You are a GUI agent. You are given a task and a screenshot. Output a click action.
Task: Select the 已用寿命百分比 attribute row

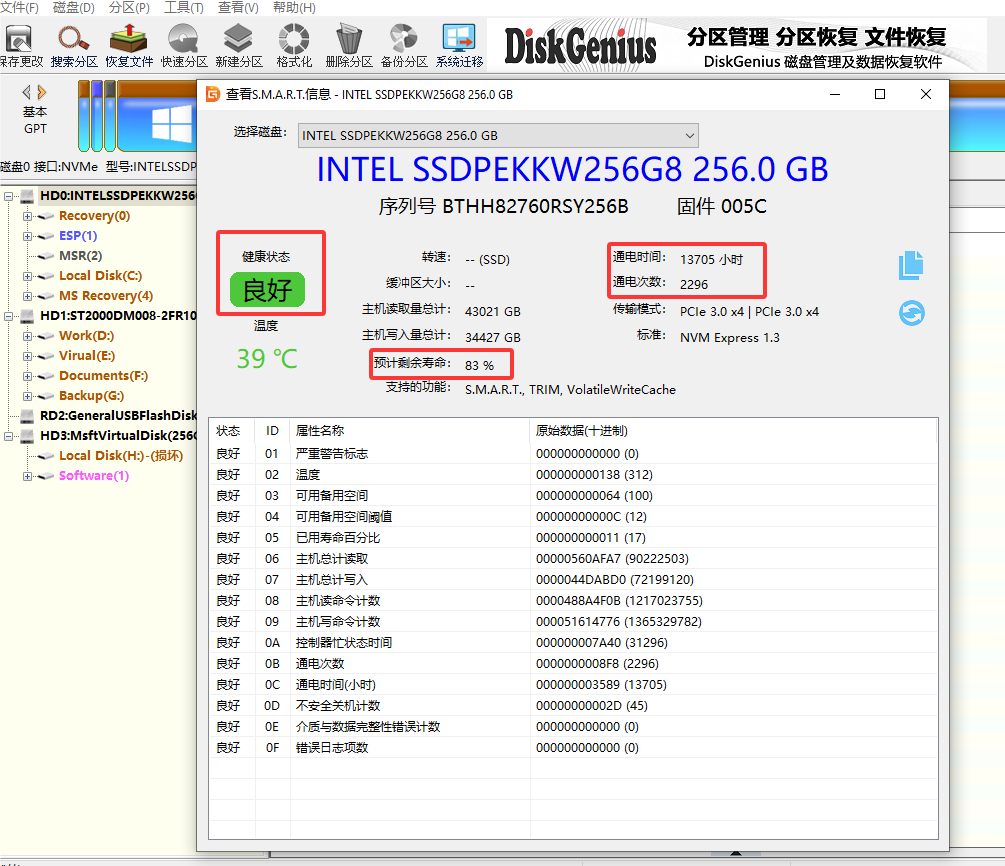pyautogui.click(x=573, y=538)
